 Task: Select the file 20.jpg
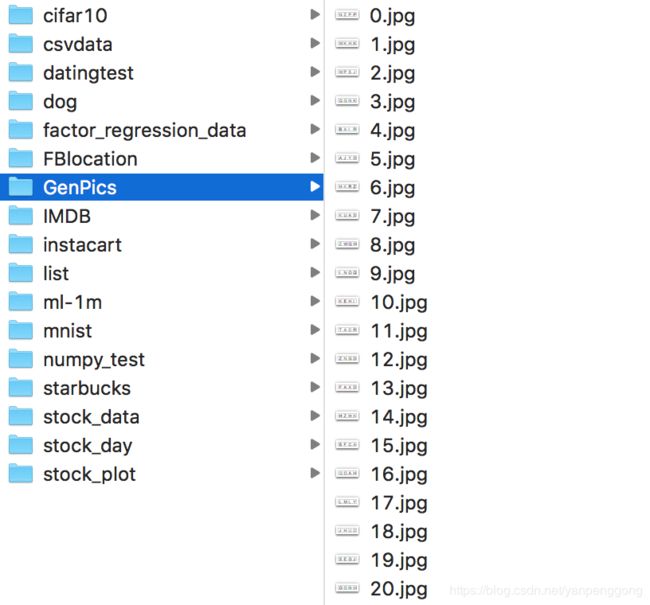[399, 589]
